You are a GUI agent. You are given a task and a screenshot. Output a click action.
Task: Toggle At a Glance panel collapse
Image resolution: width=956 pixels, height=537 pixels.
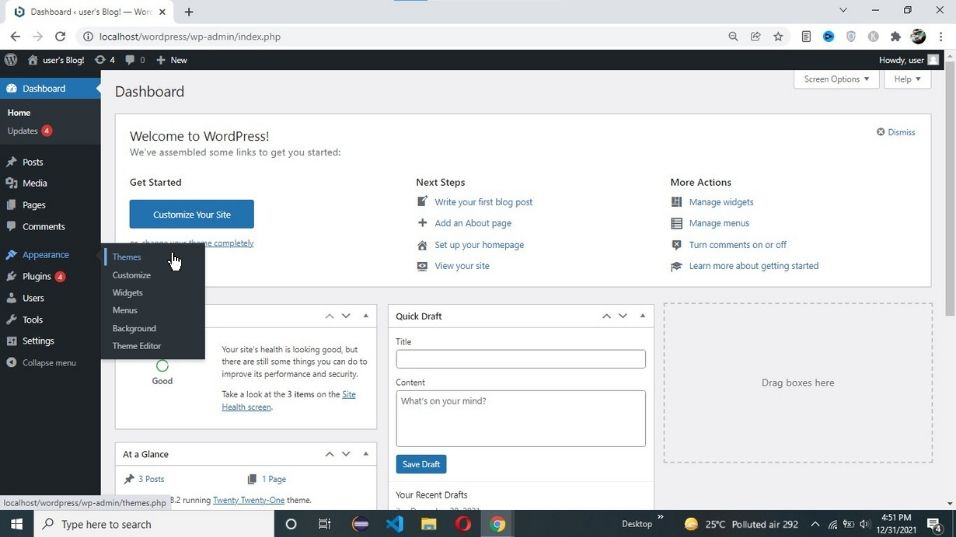(x=366, y=454)
